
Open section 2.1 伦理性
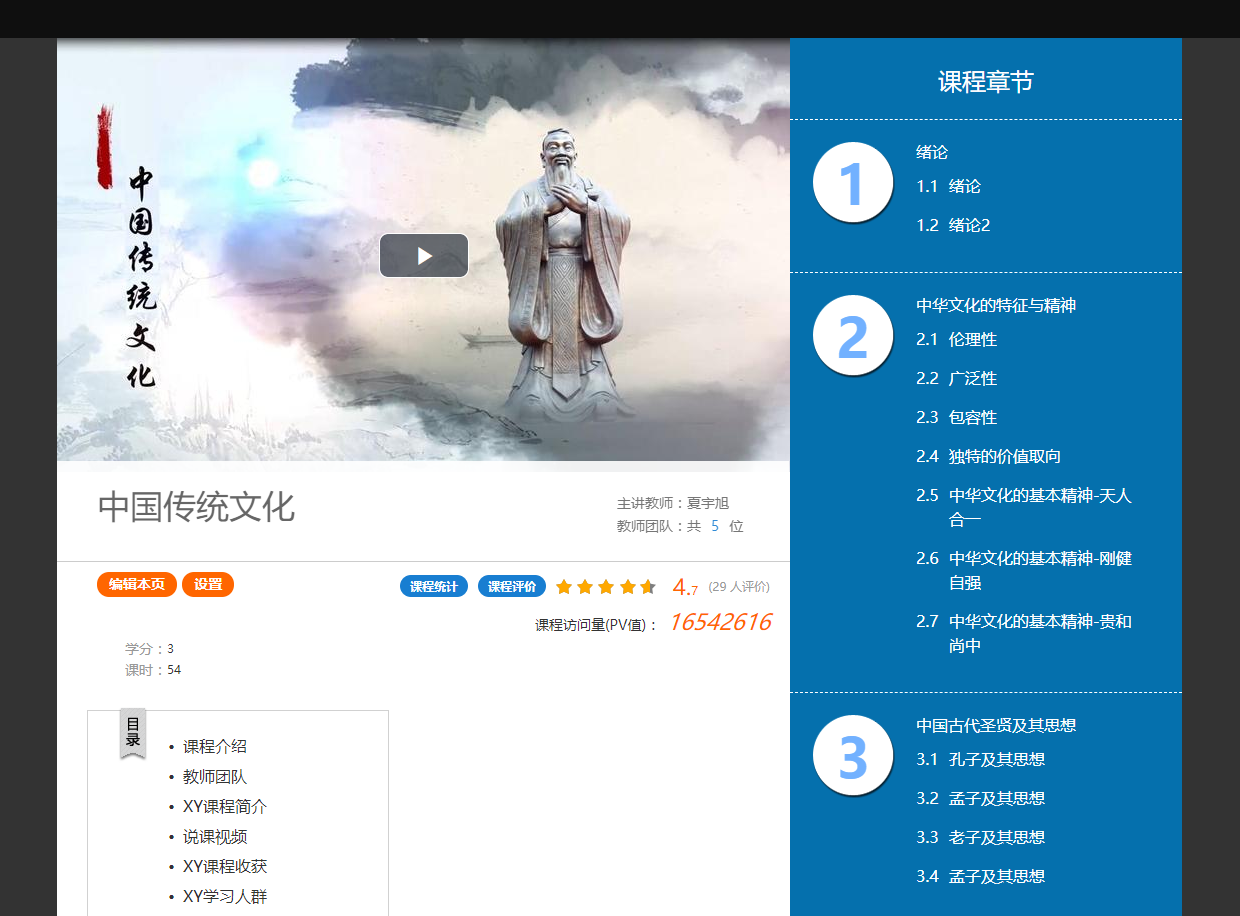point(972,340)
